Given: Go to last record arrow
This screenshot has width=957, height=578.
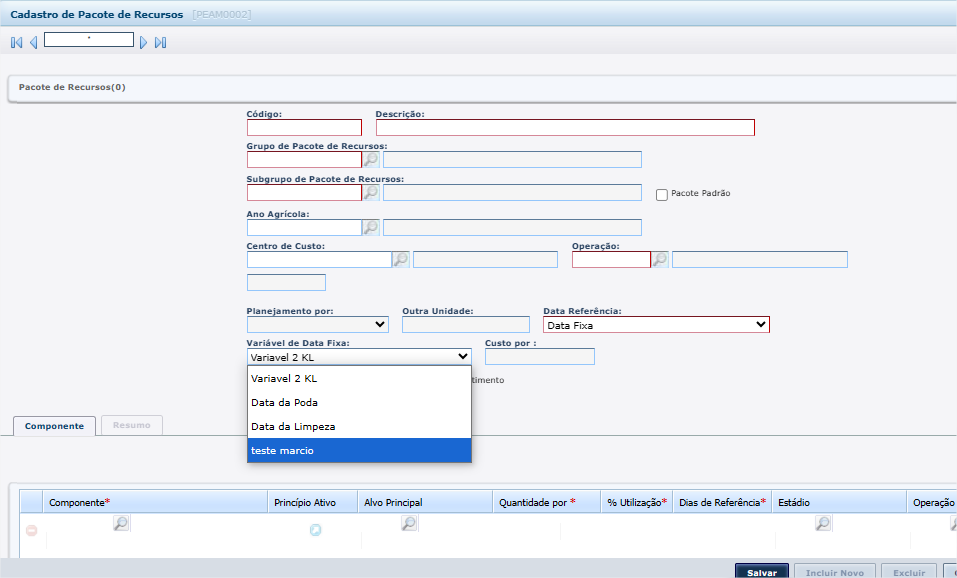Looking at the screenshot, I should click(161, 42).
